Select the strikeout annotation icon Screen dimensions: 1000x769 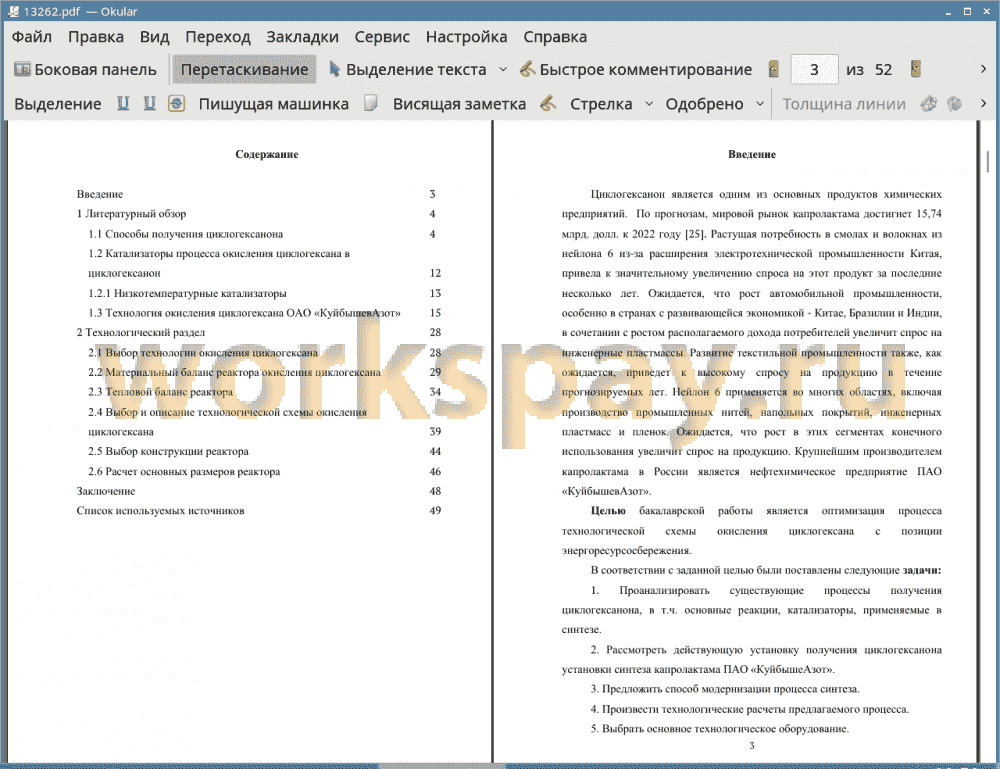pos(177,103)
